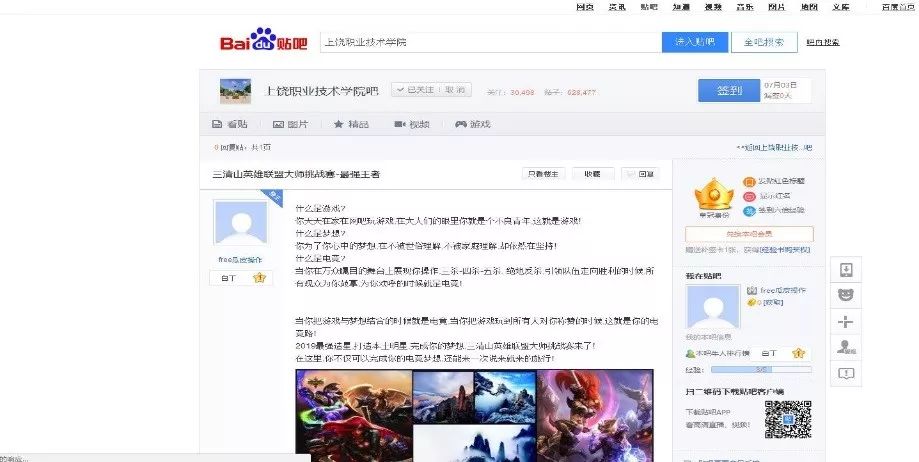This screenshot has width=919, height=462.
Task: Click the person floating toolbar icon
Action: (x=846, y=347)
